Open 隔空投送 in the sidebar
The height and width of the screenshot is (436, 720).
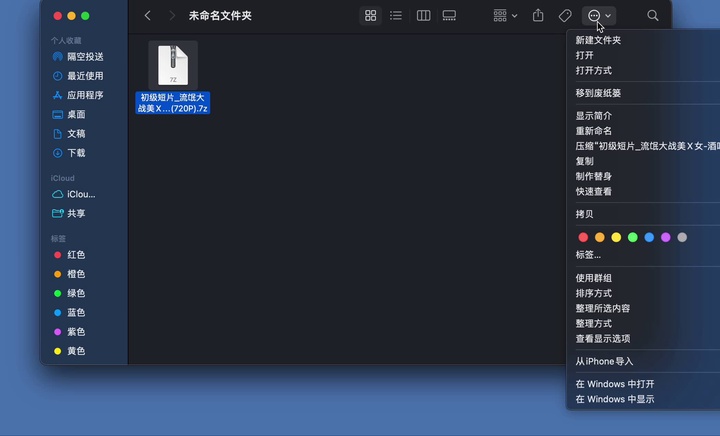point(85,57)
